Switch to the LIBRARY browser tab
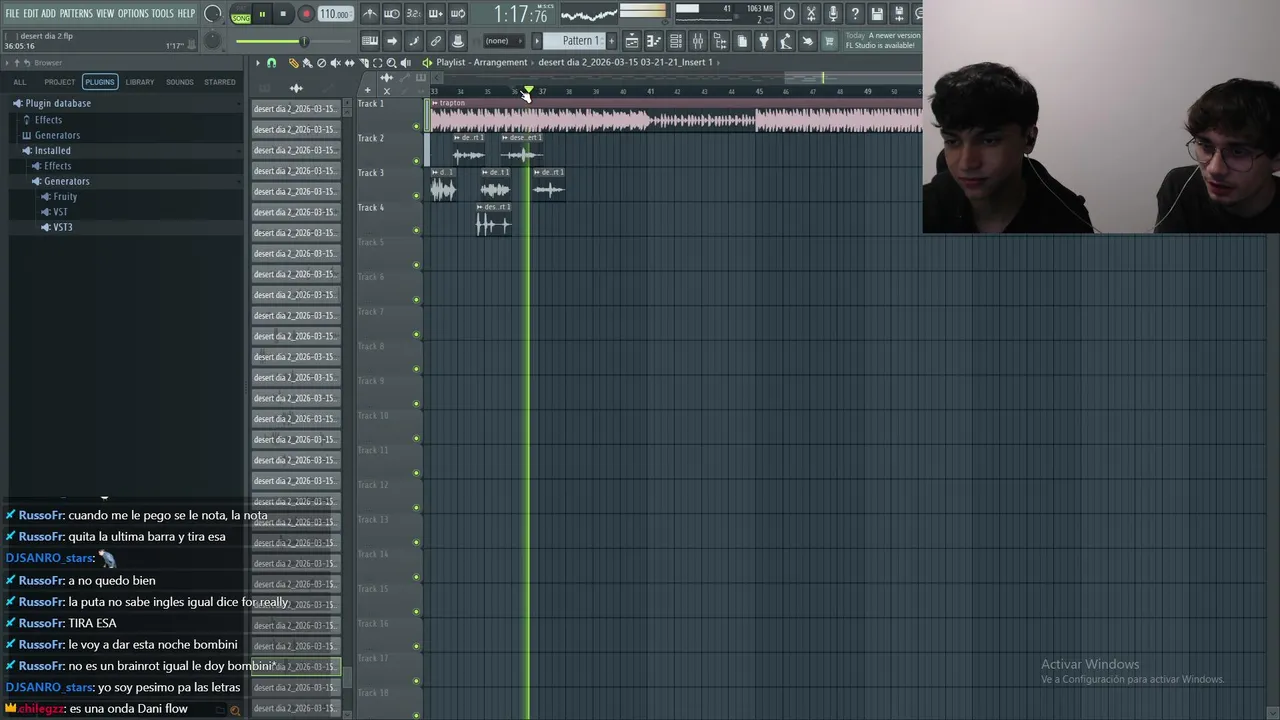The image size is (1280, 720). tap(140, 82)
